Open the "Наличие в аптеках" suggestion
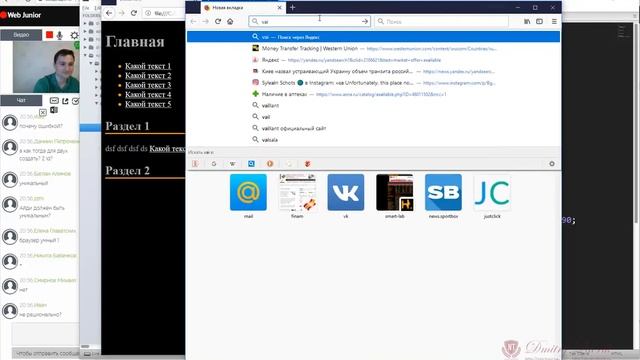The image size is (640, 360). 373,94
